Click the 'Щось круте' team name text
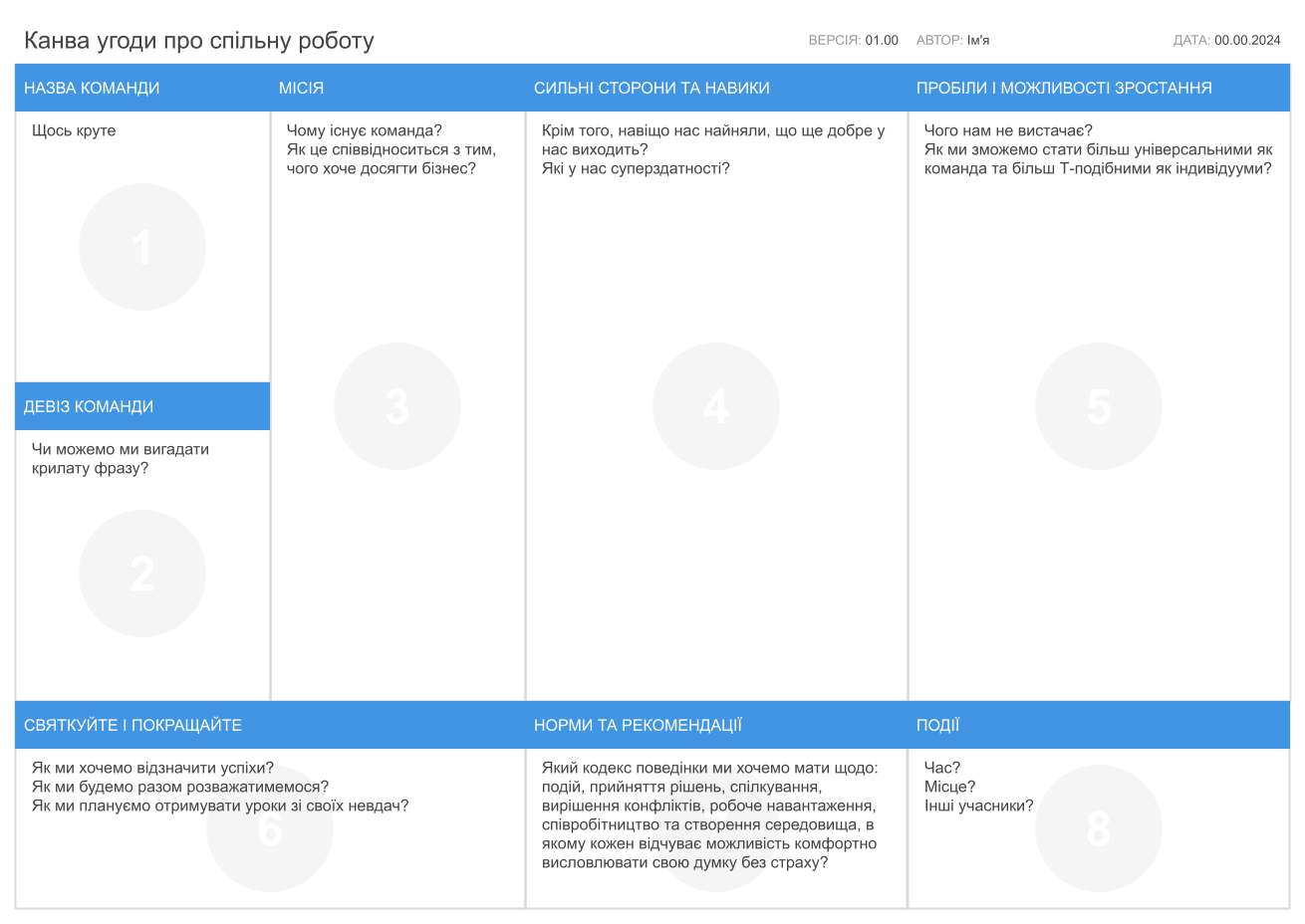This screenshot has height=924, width=1305. coord(74,130)
